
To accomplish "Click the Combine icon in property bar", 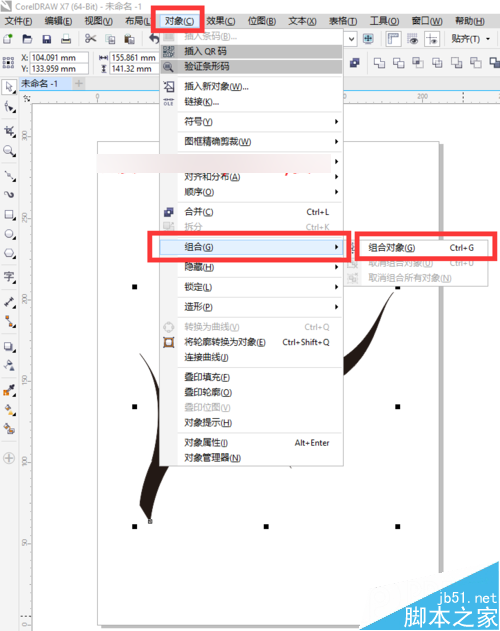I will pos(355,63).
